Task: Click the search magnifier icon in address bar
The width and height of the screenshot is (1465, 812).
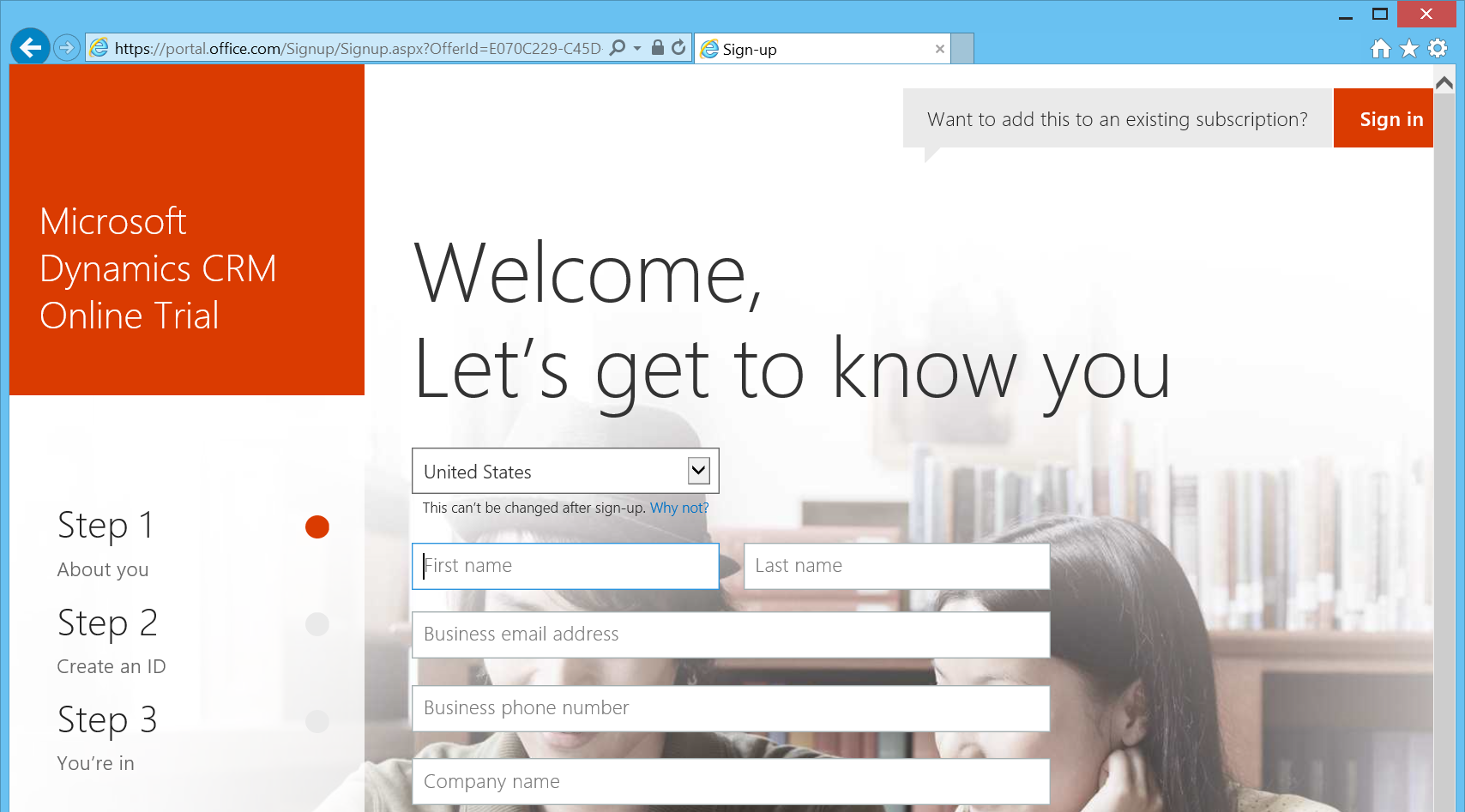Action: click(x=617, y=48)
